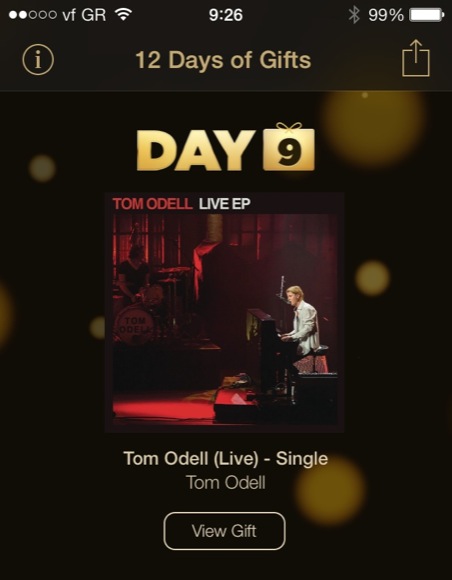
Task: Tap the 9:26 clock in status bar
Action: [226, 15]
